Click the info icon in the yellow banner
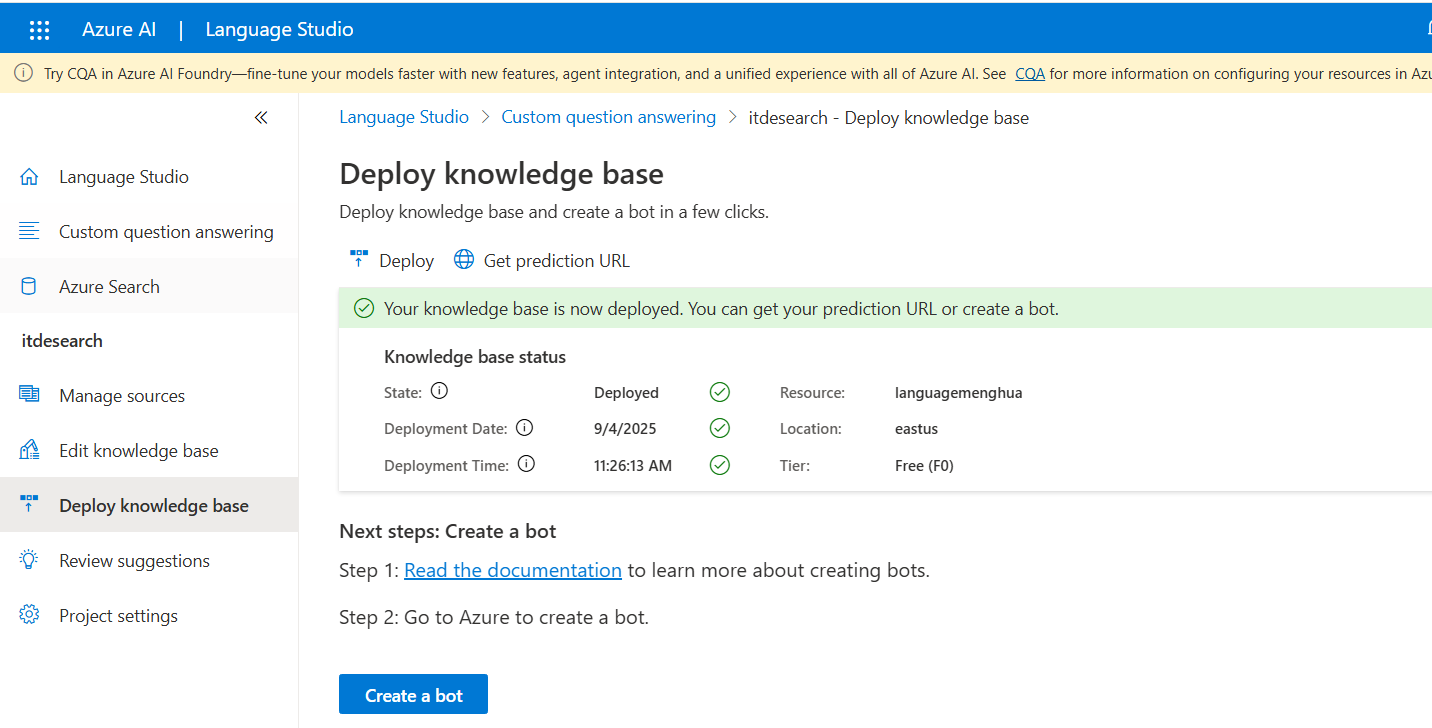This screenshot has height=728, width=1432. pyautogui.click(x=23, y=74)
